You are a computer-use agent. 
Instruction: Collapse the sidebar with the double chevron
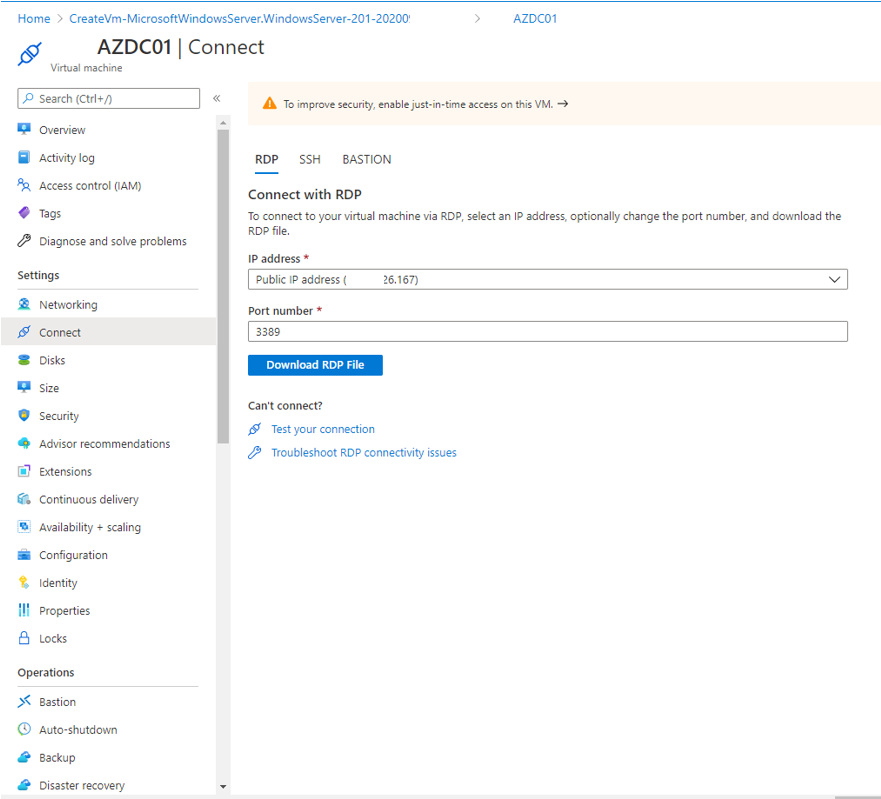(x=217, y=98)
